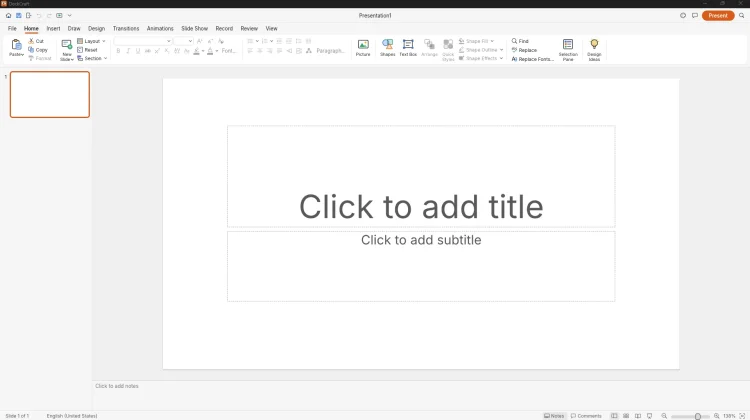
Task: Open the Transitions tab
Action: 126,29
